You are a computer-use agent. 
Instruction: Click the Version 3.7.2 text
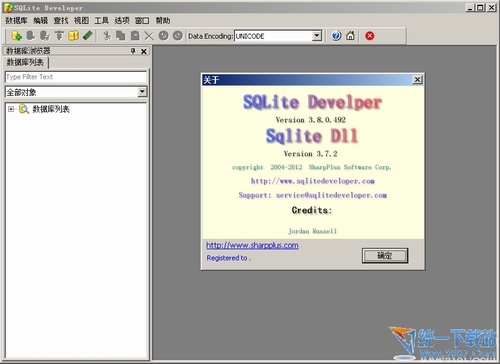310,154
